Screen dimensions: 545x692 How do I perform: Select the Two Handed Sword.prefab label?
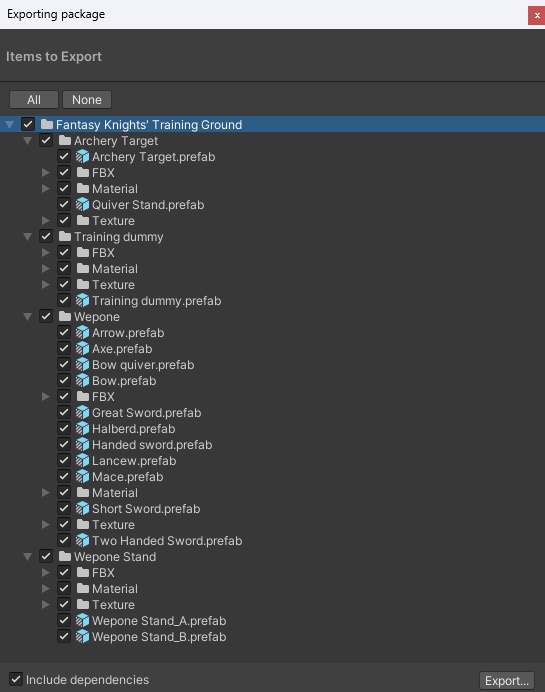point(167,541)
